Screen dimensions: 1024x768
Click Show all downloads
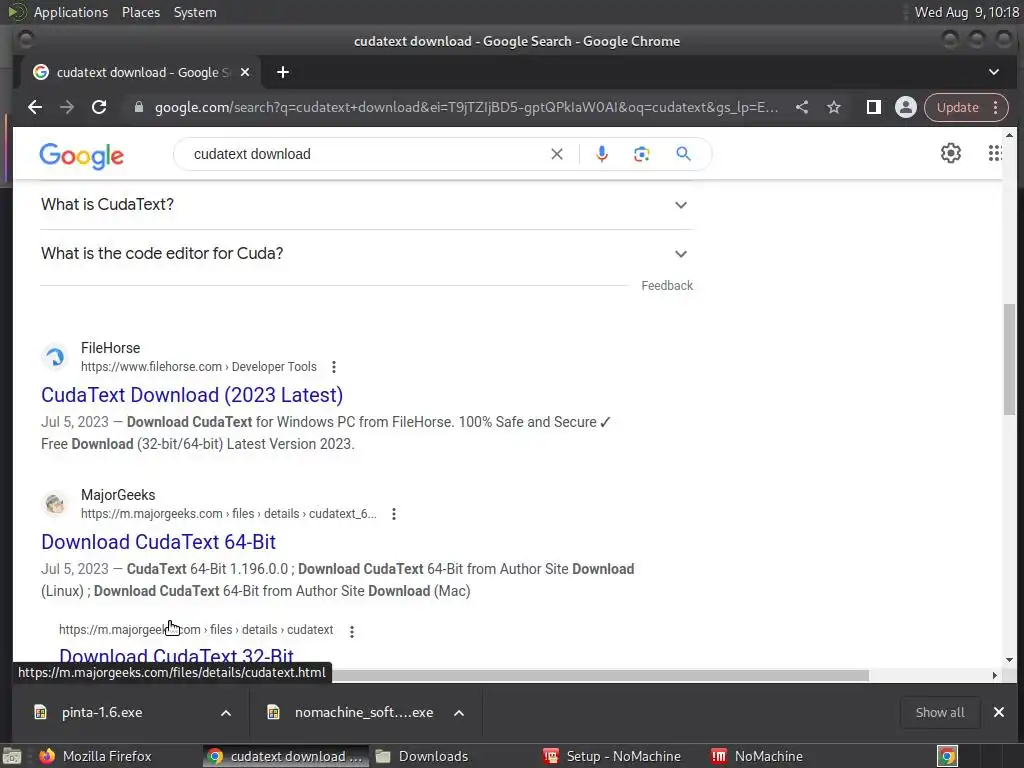(940, 712)
